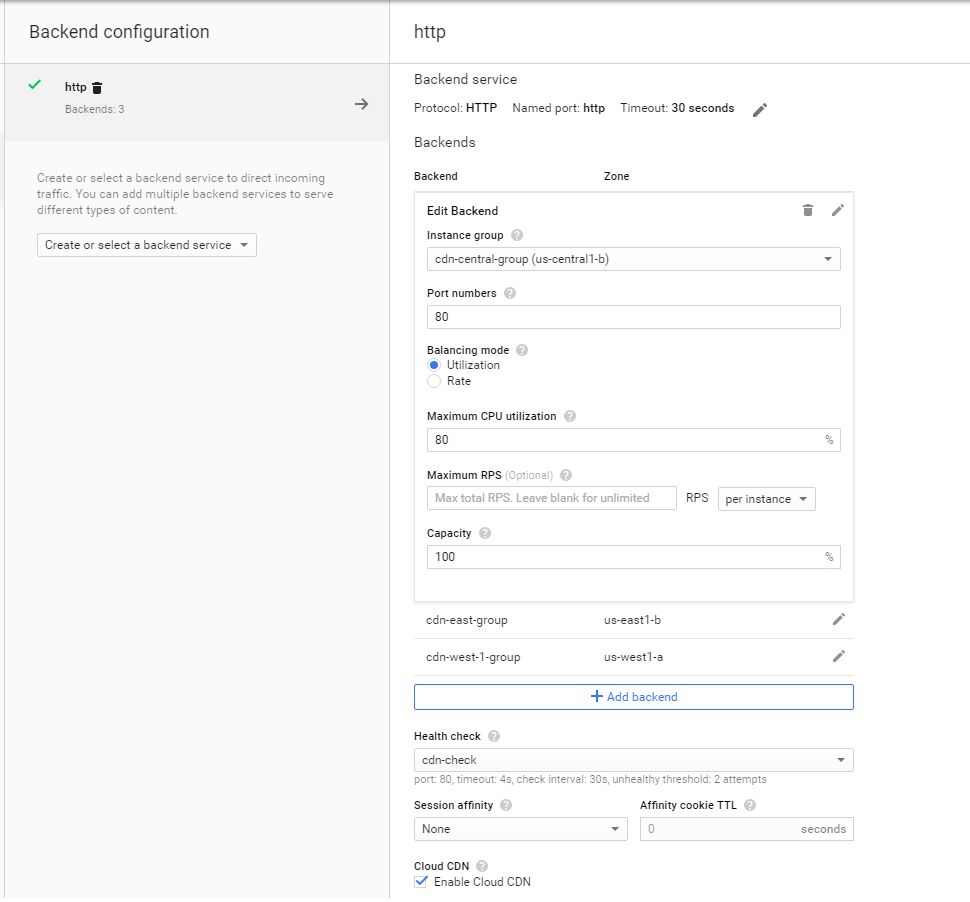Expand the Health check cdn-check dropdown
The image size is (970, 902).
click(633, 760)
